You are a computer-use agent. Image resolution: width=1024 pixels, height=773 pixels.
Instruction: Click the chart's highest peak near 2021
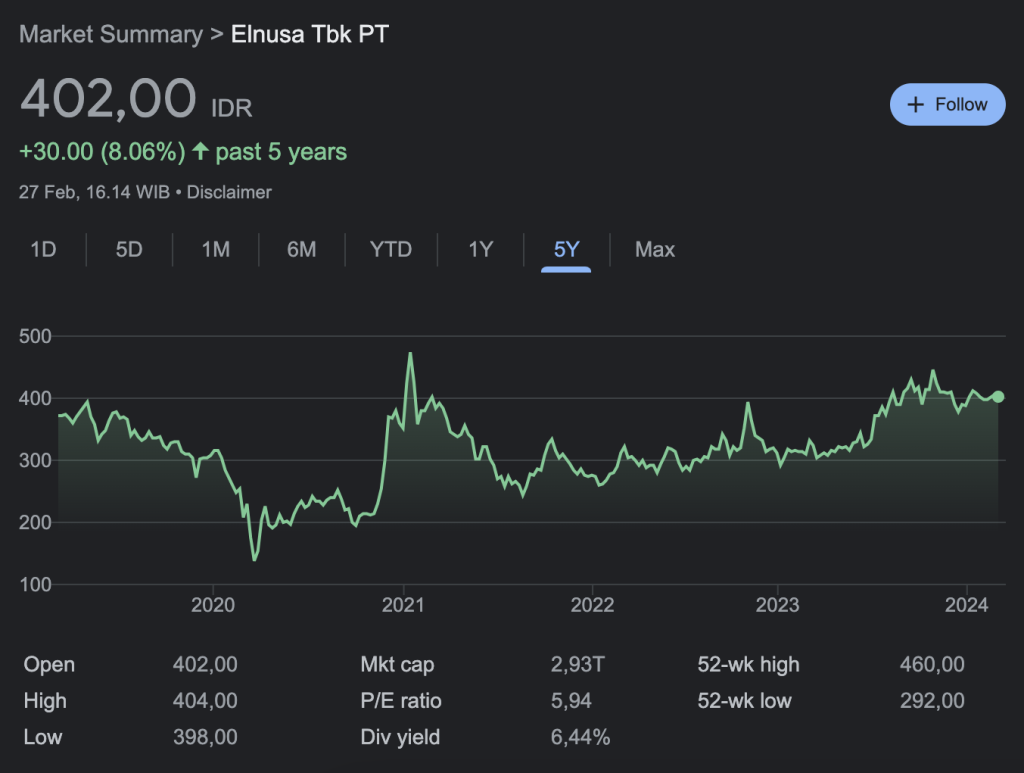(410, 354)
